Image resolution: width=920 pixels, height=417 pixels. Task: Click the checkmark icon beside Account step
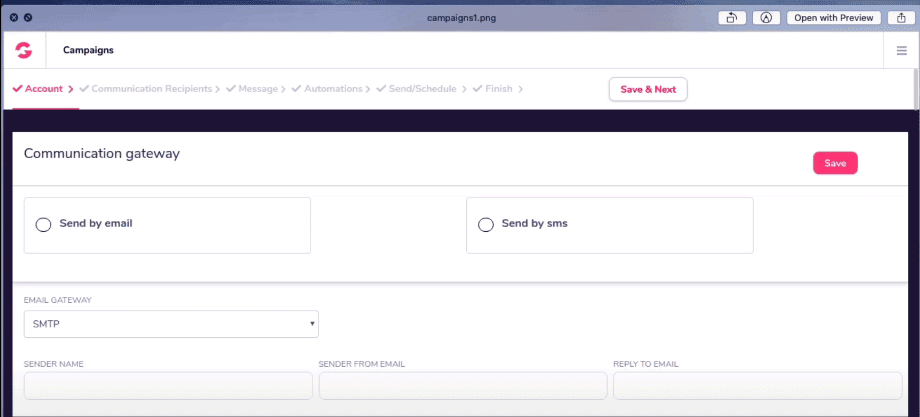[17, 89]
